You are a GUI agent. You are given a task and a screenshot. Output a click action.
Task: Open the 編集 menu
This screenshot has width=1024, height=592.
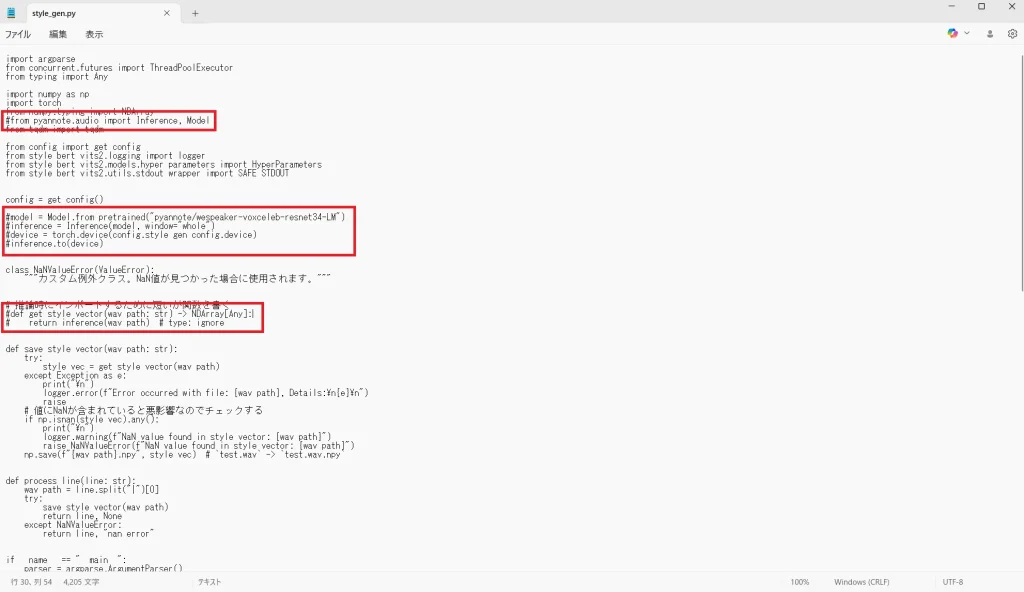(58, 34)
